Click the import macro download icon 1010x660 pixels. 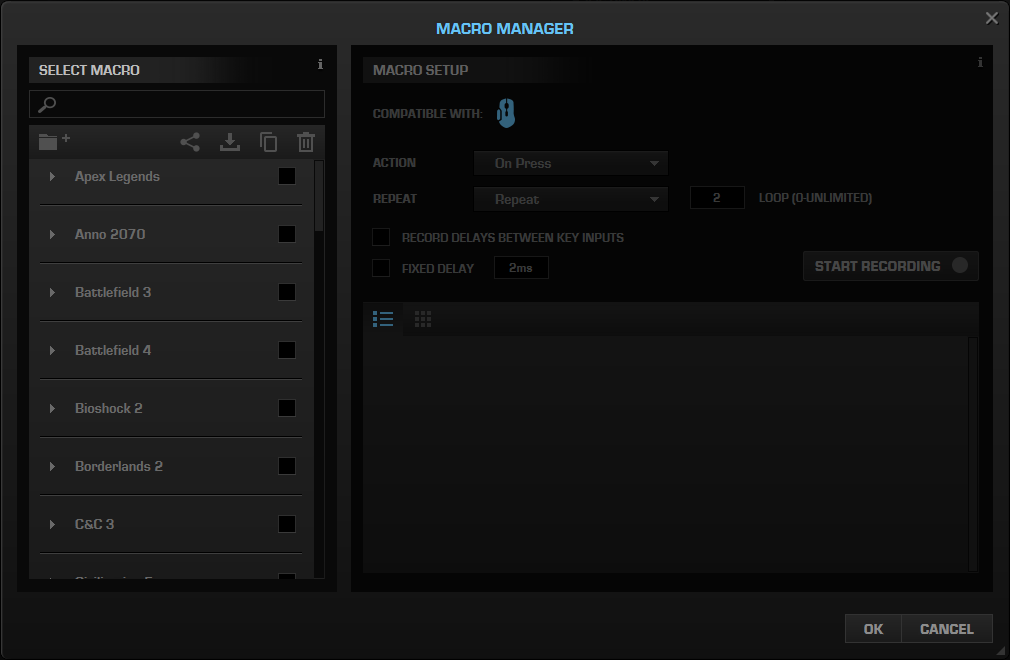point(230,142)
